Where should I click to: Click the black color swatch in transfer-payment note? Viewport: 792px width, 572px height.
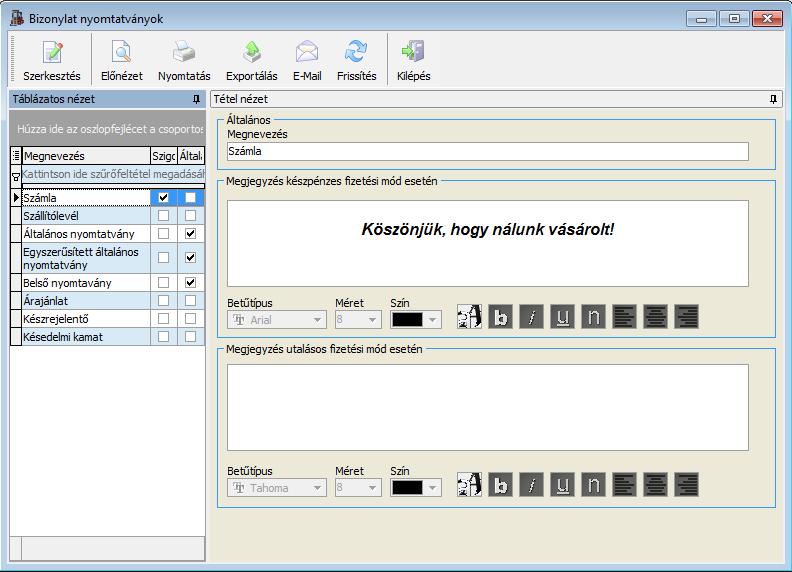(408, 488)
